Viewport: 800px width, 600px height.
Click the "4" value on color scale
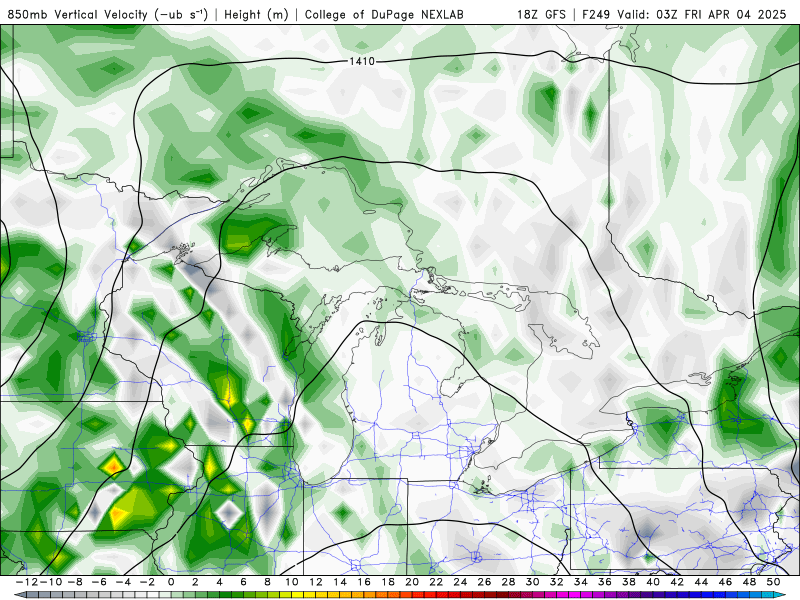[219, 582]
